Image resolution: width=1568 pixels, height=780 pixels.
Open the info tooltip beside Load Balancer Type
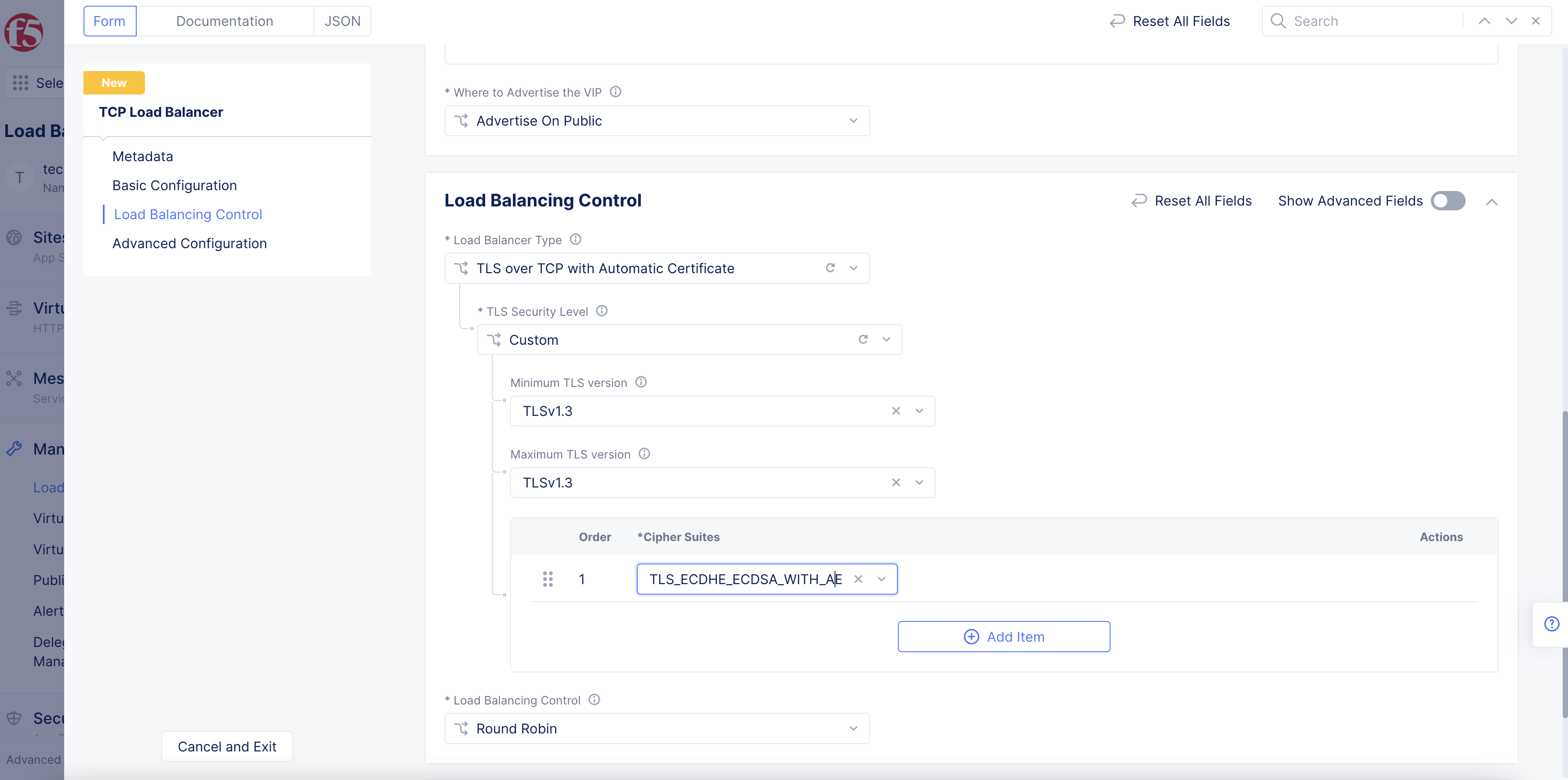click(575, 239)
